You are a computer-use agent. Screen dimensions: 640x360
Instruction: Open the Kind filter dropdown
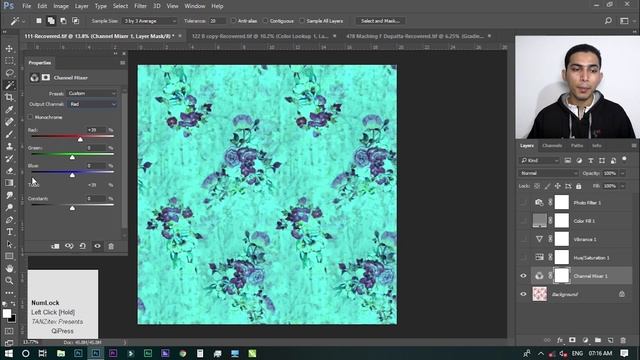click(539, 160)
